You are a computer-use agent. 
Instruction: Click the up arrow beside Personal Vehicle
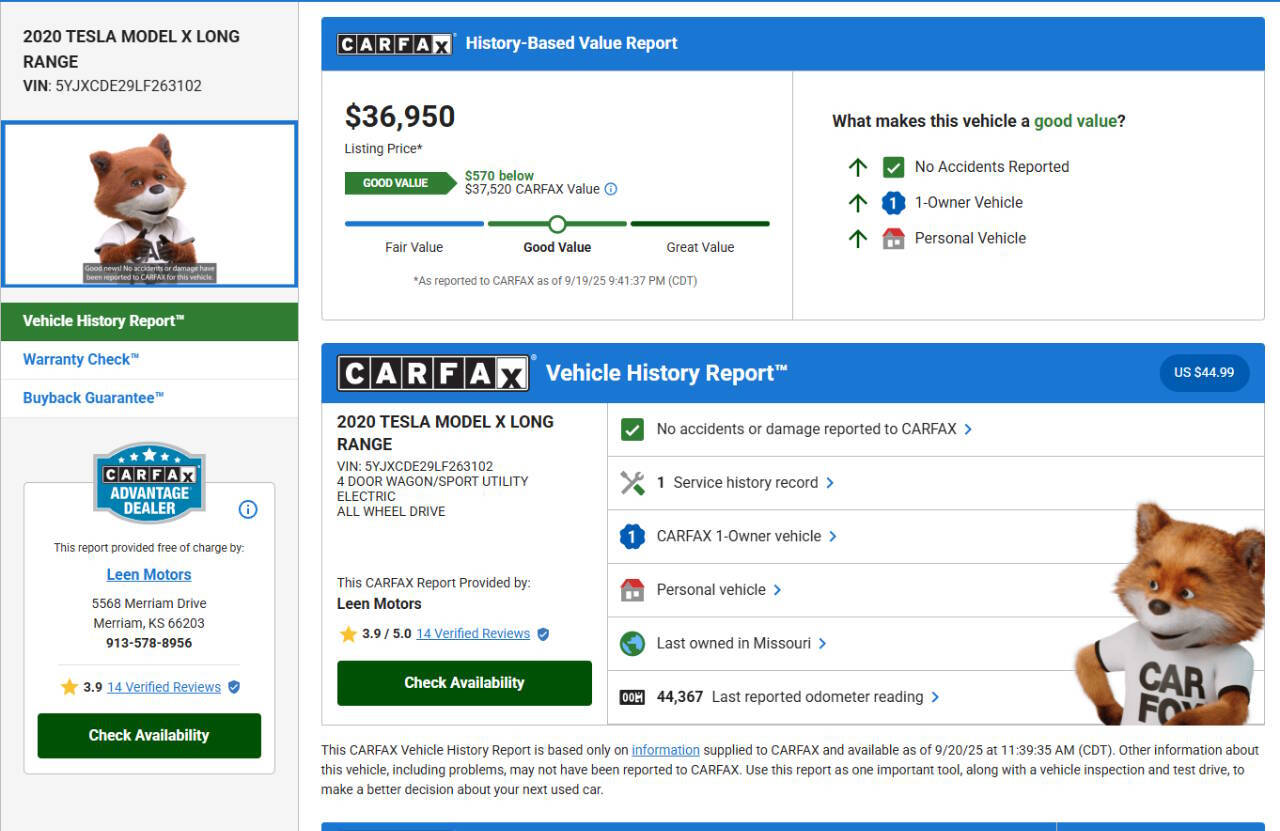click(x=857, y=238)
